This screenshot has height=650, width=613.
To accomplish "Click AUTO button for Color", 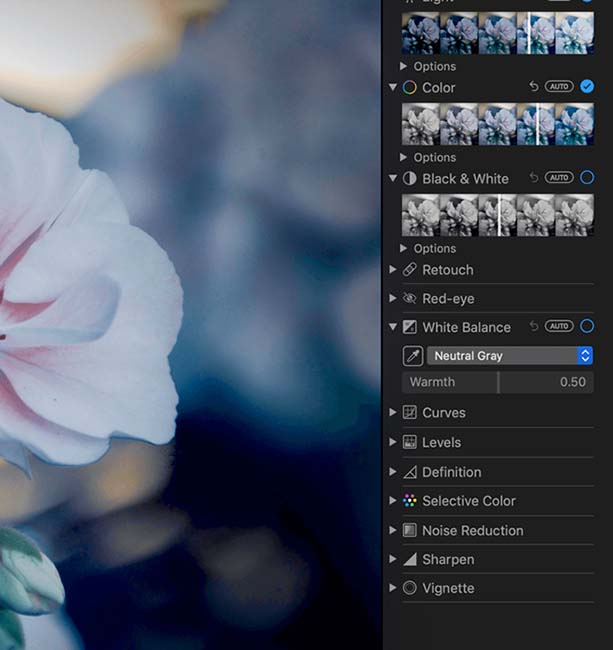I will coord(559,87).
